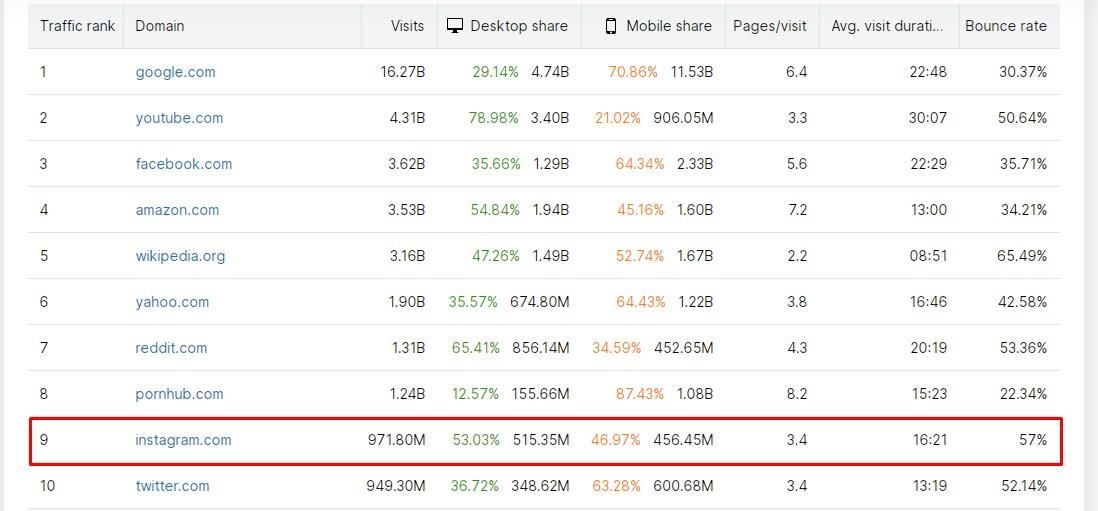Click the instagram.com link
Image resolution: width=1098 pixels, height=511 pixels.
click(183, 440)
